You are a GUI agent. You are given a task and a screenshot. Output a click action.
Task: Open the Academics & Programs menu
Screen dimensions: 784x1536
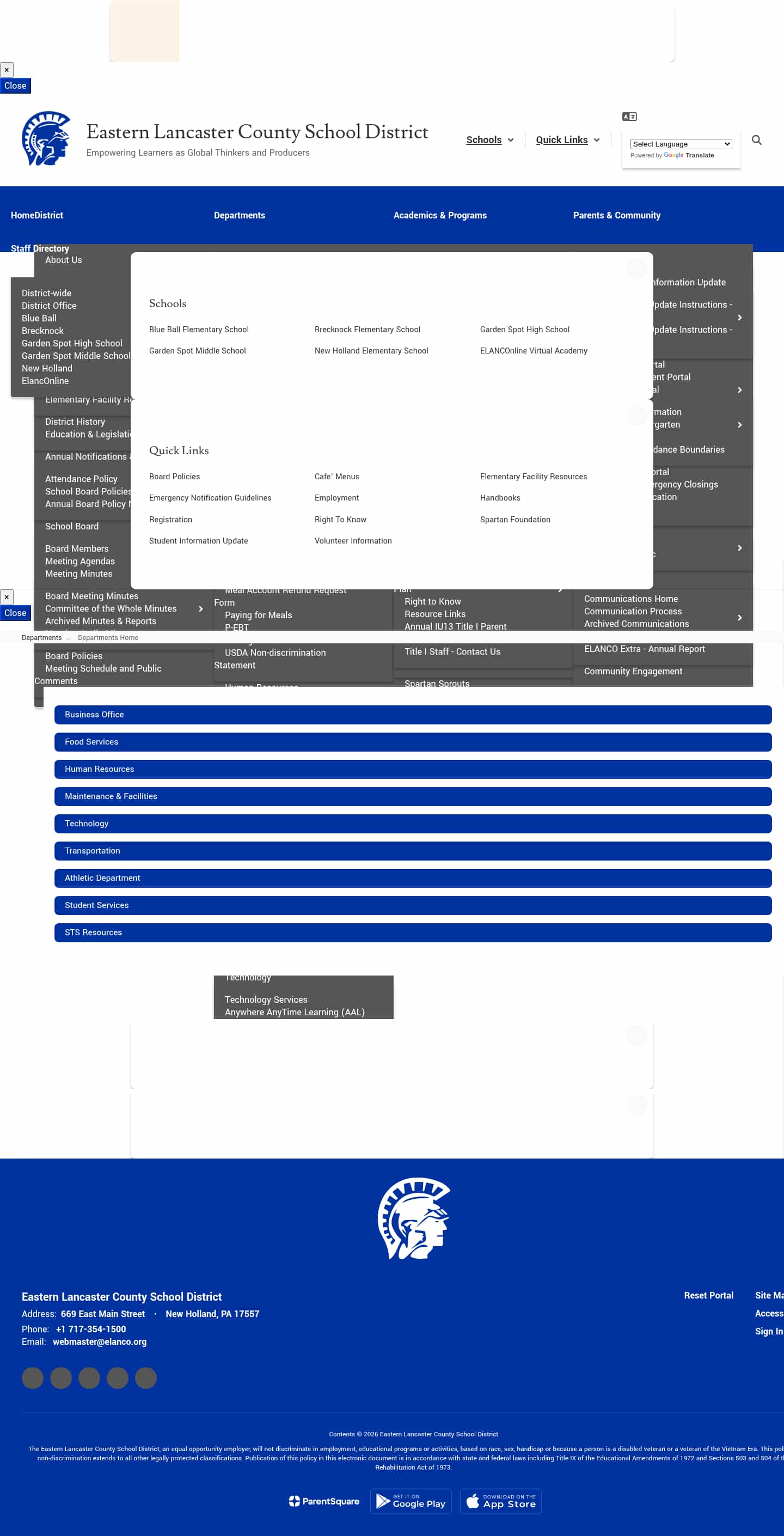click(439, 215)
